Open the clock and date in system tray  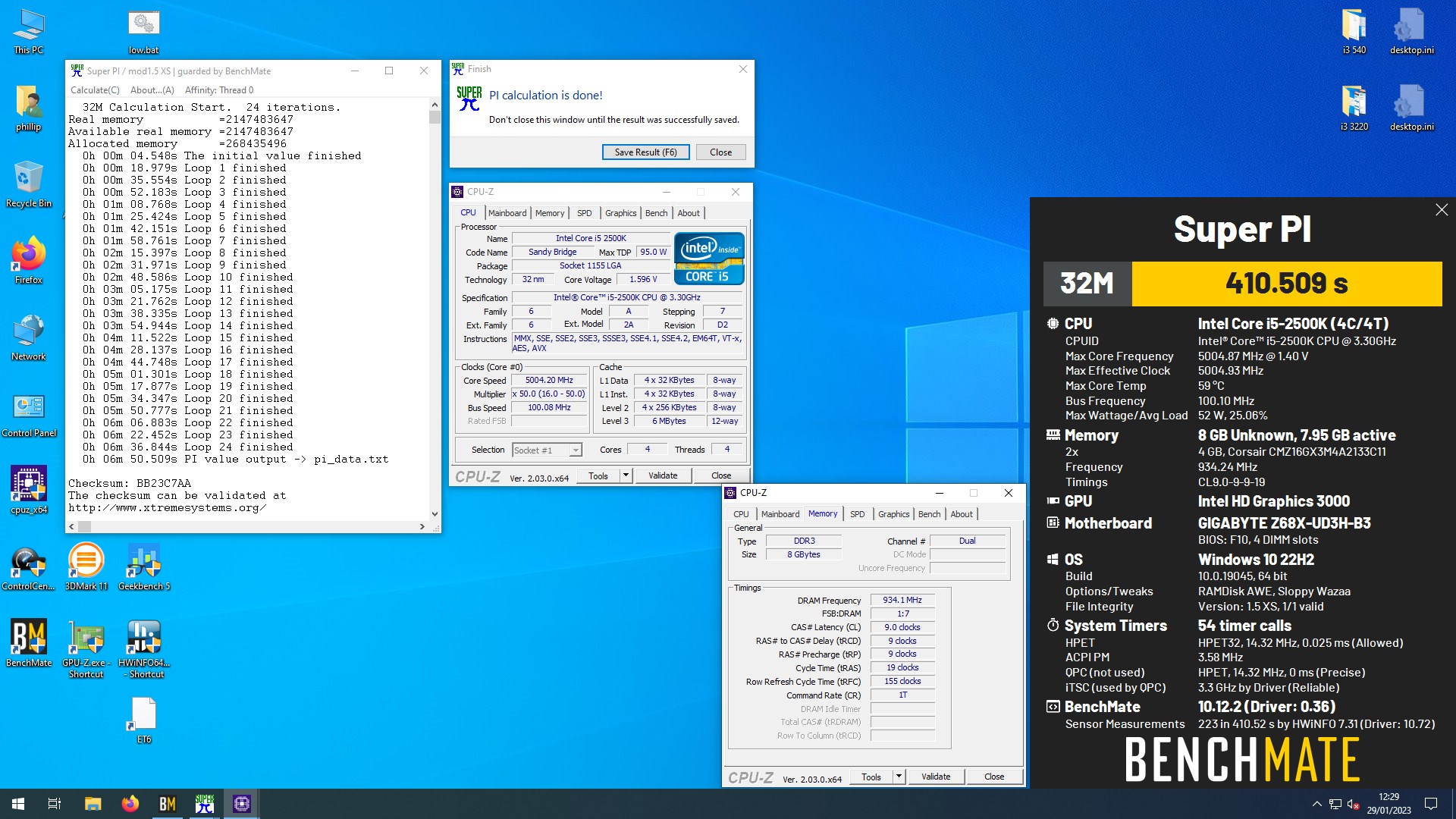coord(1389,804)
